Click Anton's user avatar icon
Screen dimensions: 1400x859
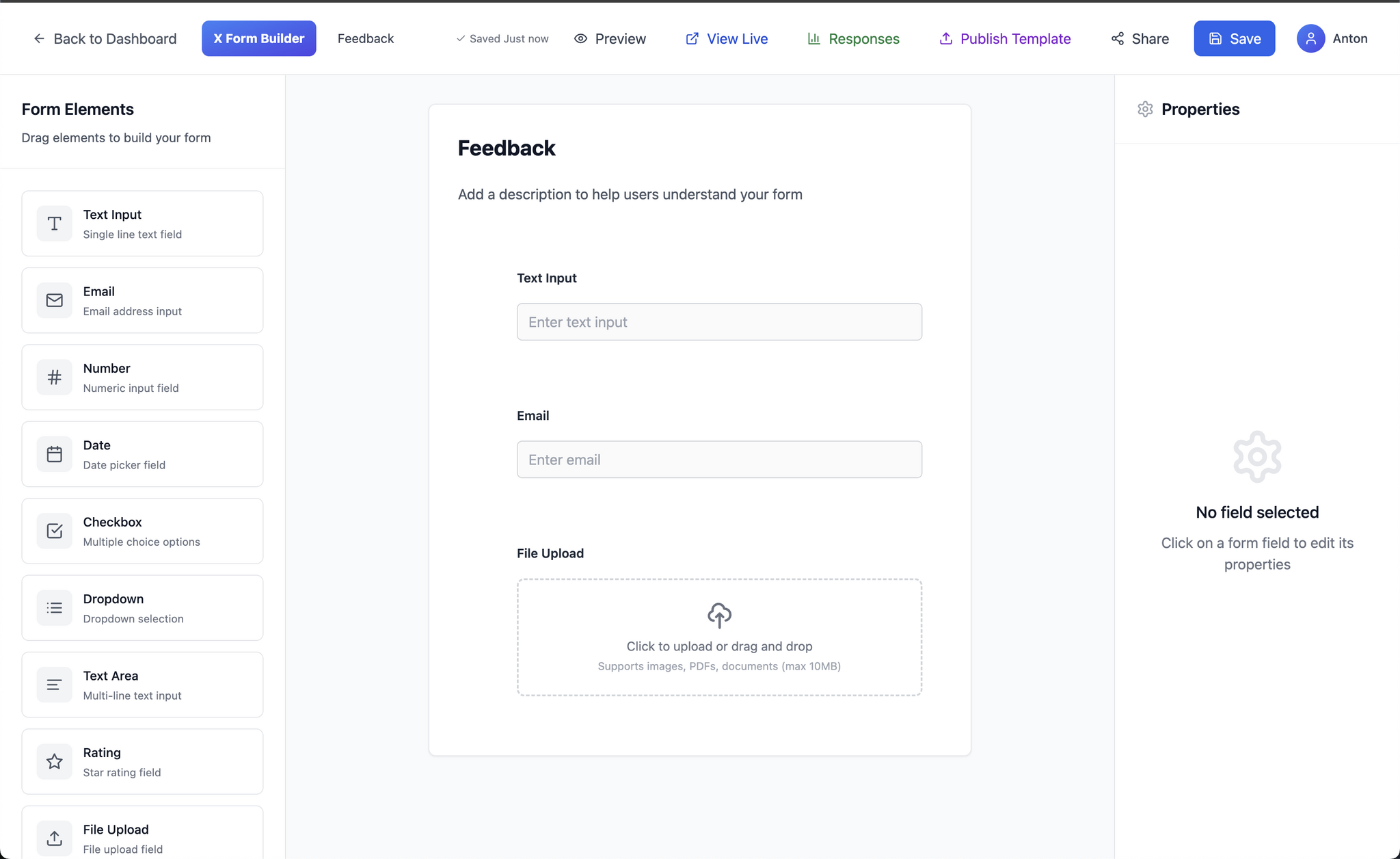tap(1310, 38)
